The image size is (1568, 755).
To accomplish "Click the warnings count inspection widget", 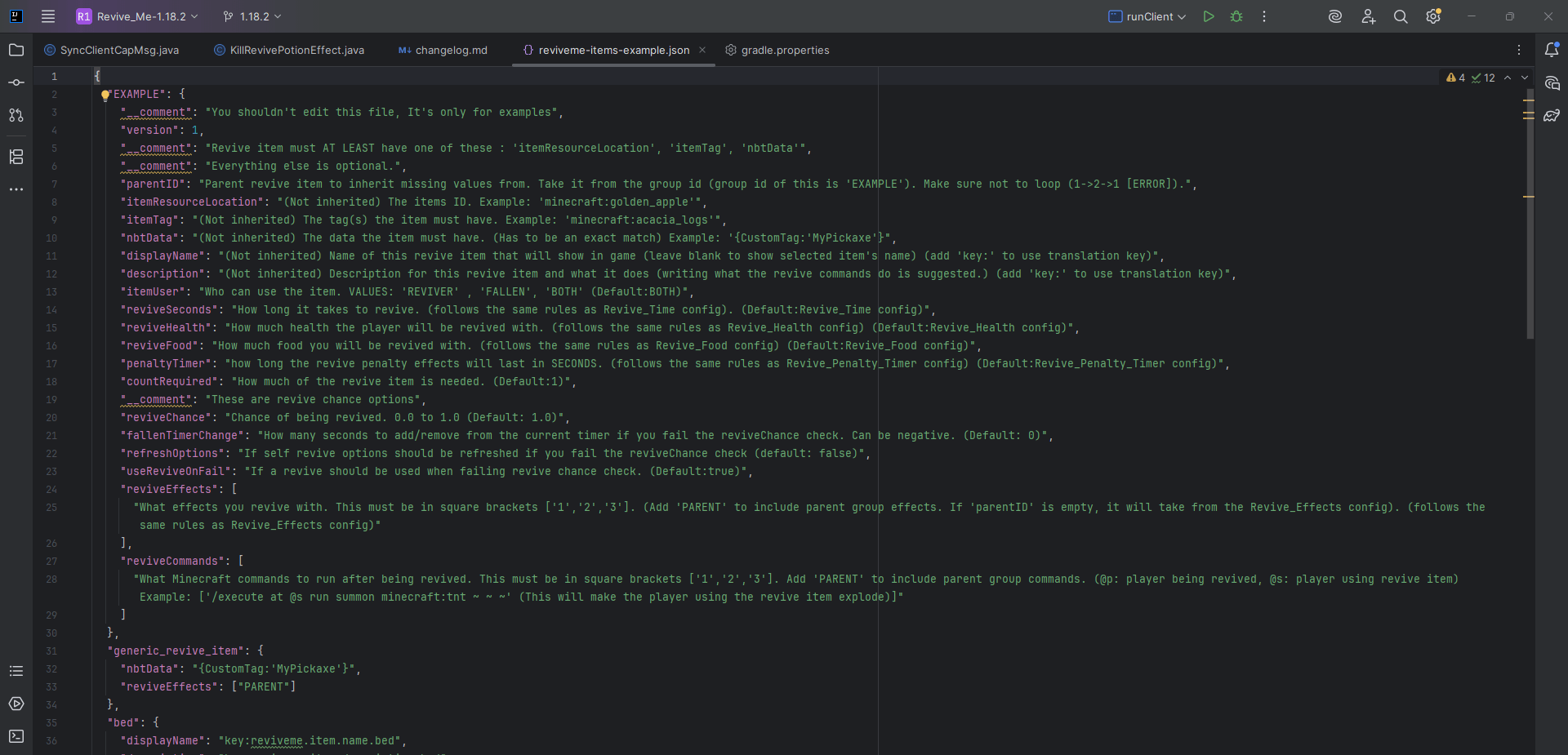I will point(1456,78).
